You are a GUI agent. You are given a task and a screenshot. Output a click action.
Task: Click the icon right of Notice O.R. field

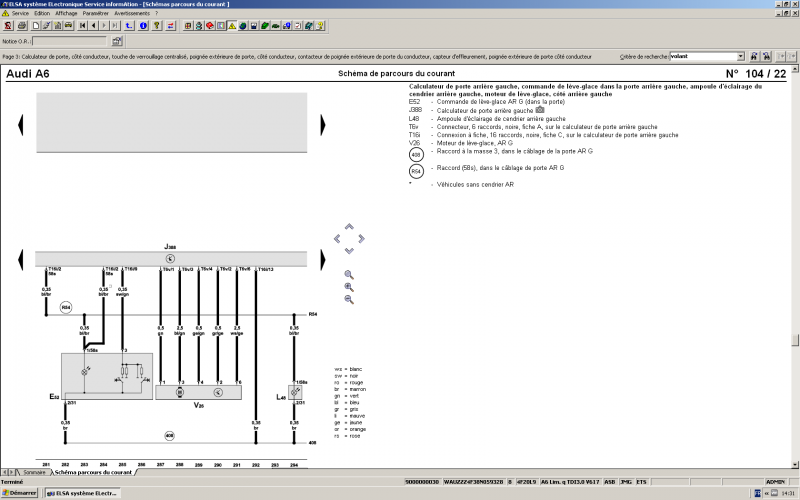point(117,41)
